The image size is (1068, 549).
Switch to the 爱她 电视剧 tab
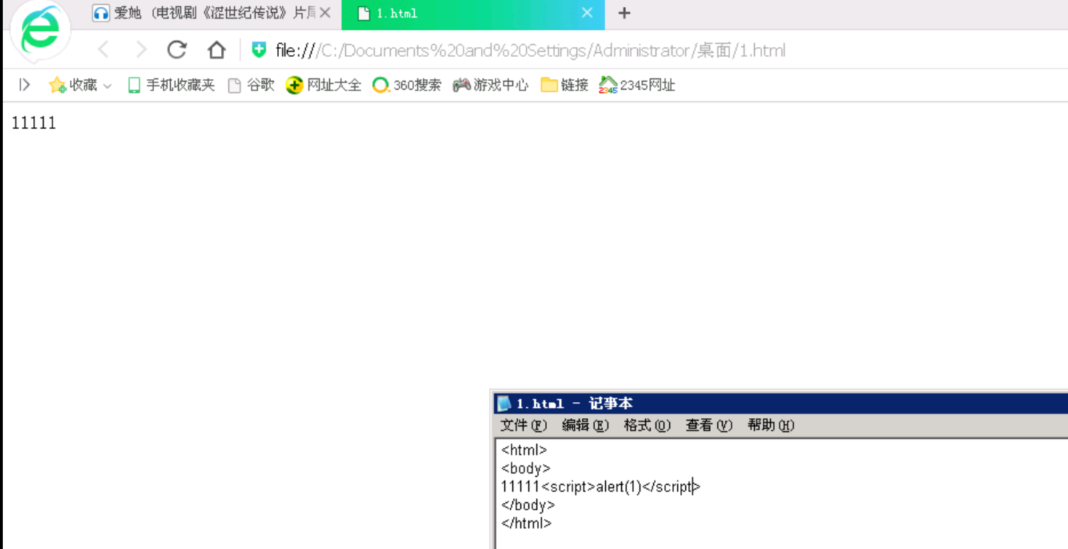[x=214, y=14]
